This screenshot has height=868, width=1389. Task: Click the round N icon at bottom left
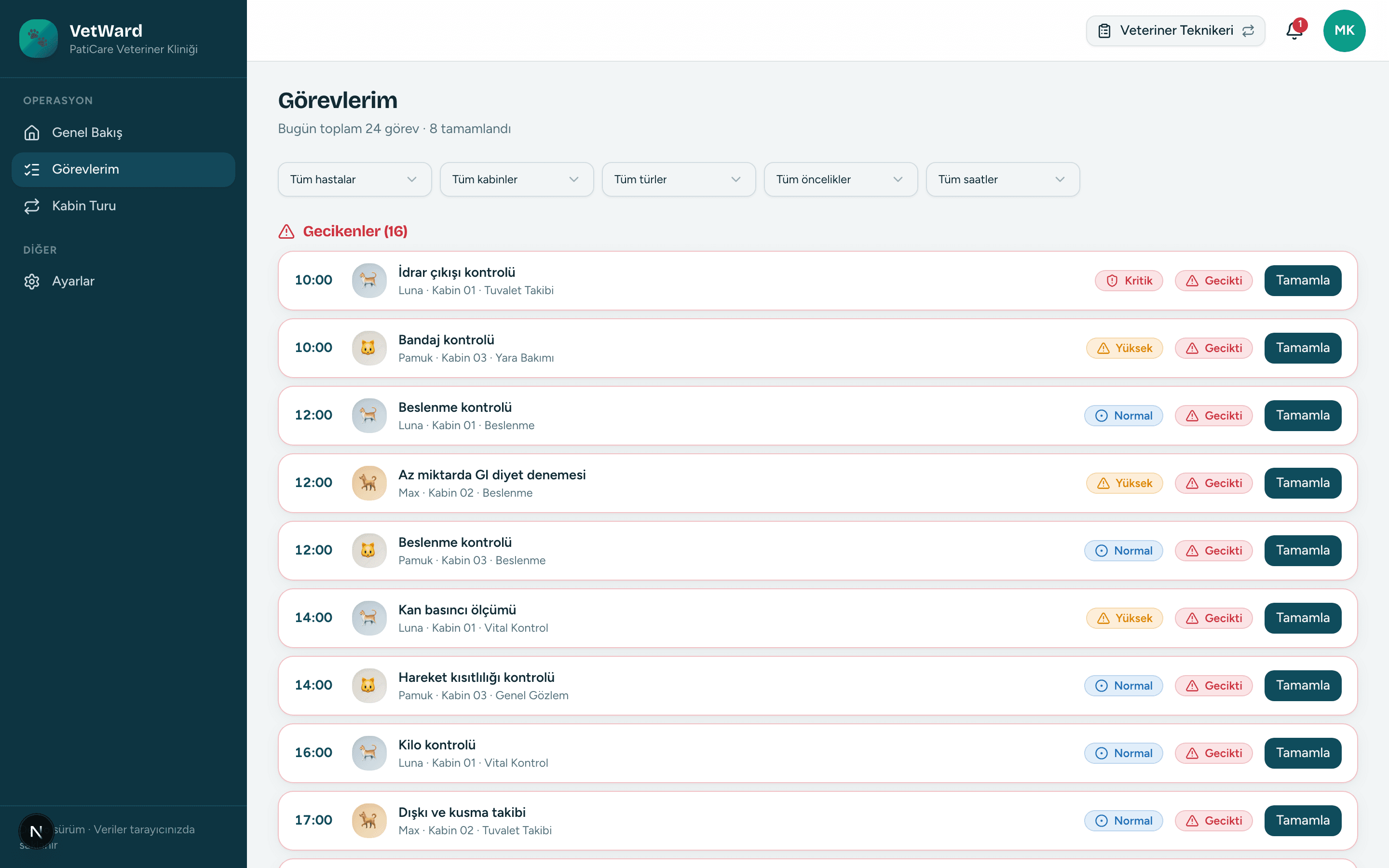pos(36,831)
